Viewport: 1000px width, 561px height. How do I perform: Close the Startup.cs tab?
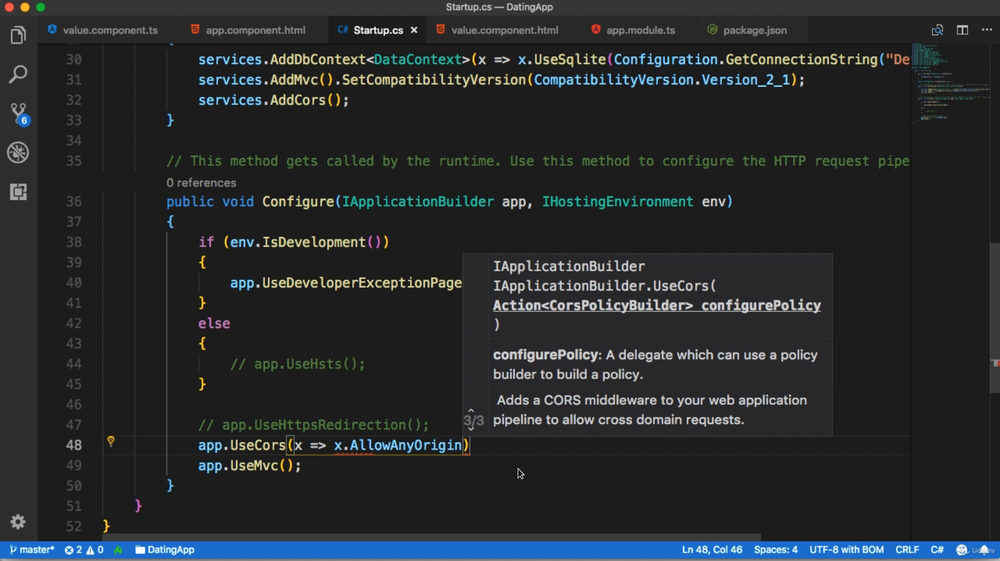coord(414,30)
